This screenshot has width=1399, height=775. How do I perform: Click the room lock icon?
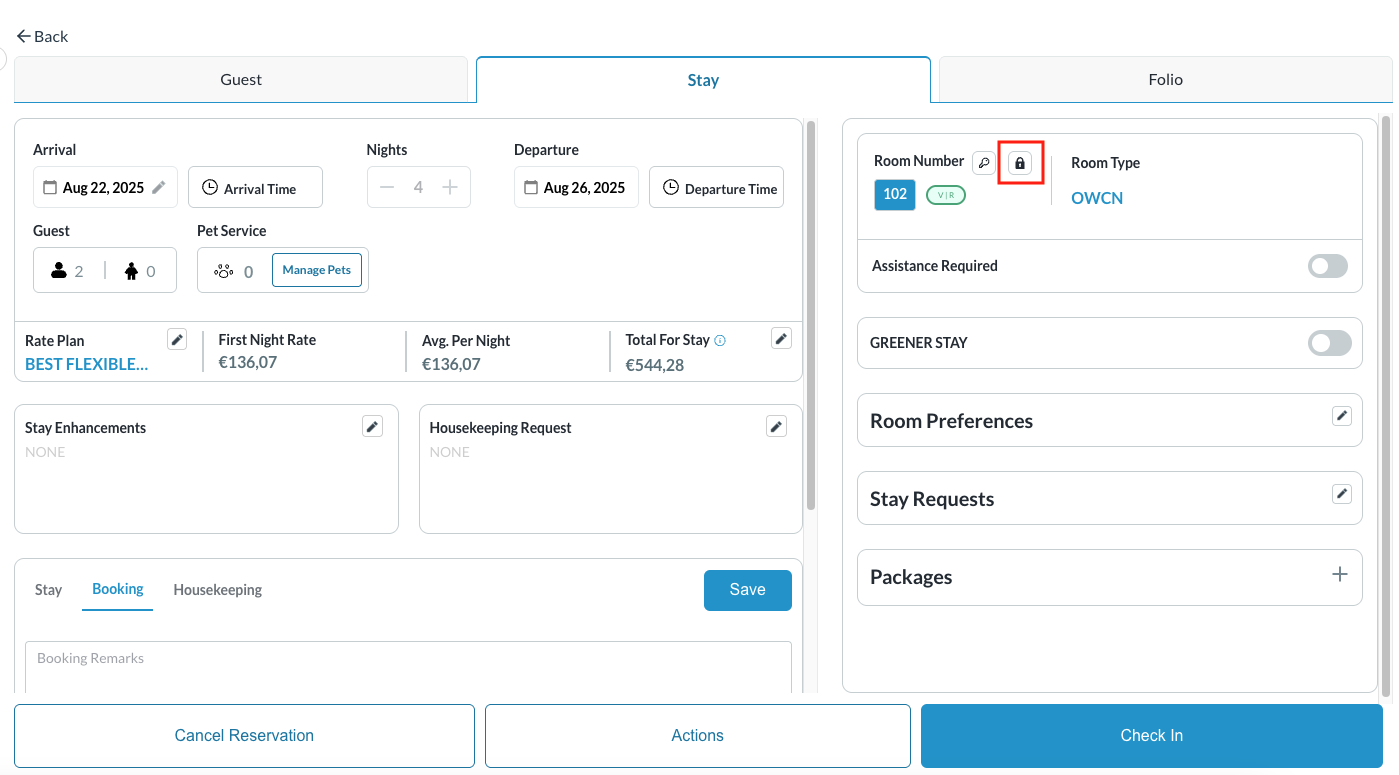click(1019, 163)
